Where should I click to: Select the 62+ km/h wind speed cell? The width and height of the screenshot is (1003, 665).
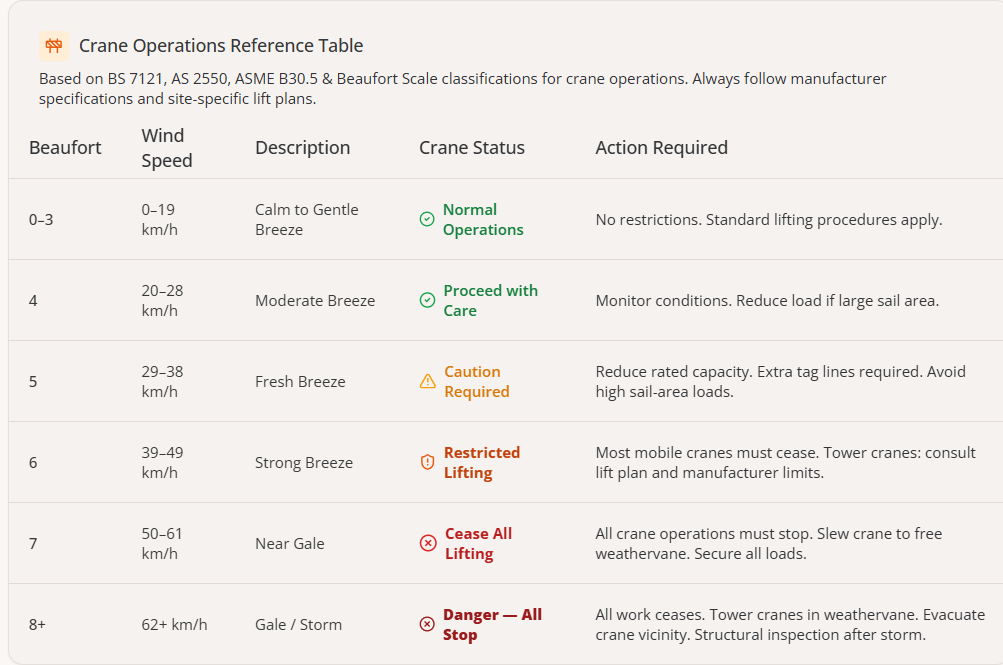coord(175,625)
